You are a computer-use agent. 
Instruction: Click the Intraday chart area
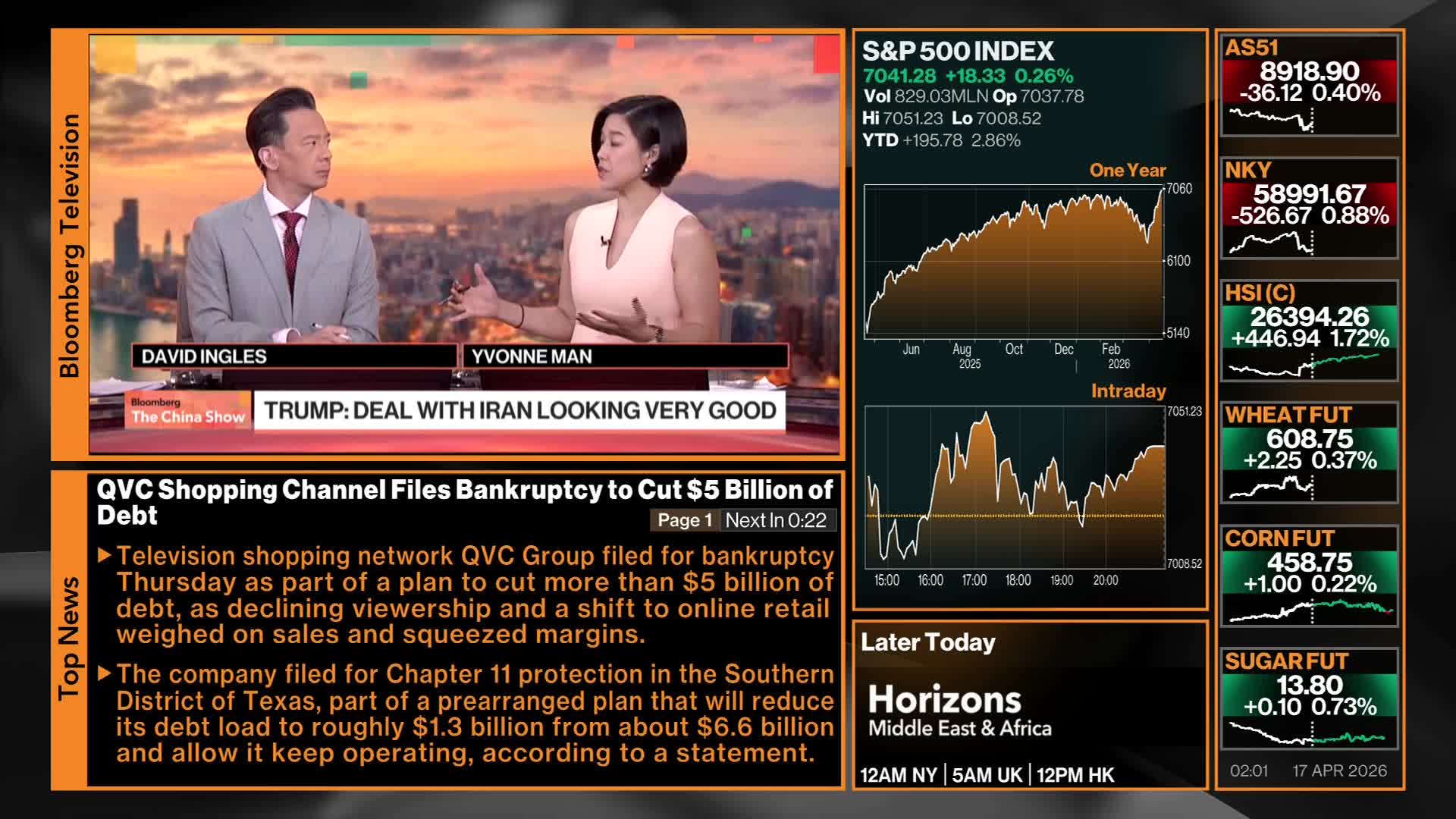[x=1014, y=488]
